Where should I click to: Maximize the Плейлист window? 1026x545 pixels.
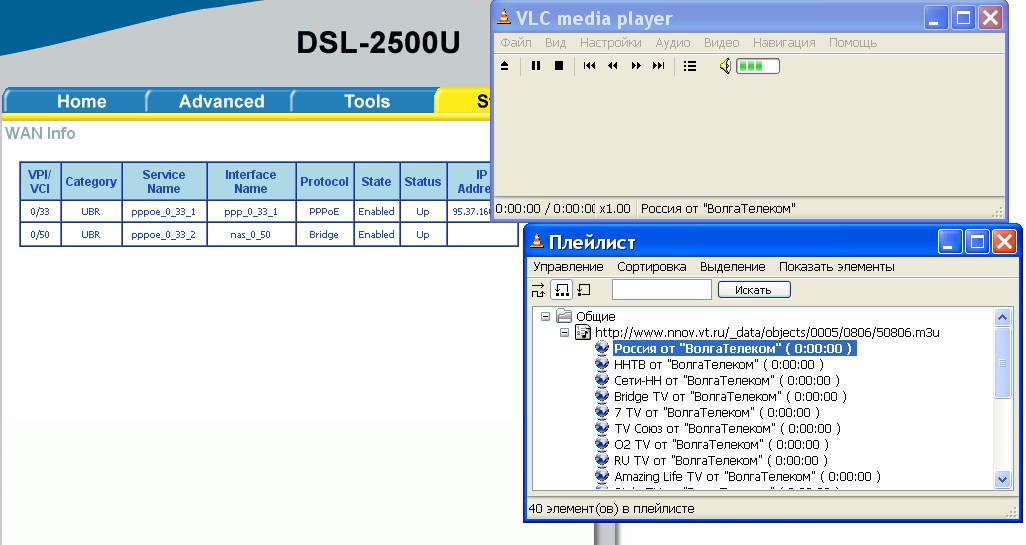(977, 242)
